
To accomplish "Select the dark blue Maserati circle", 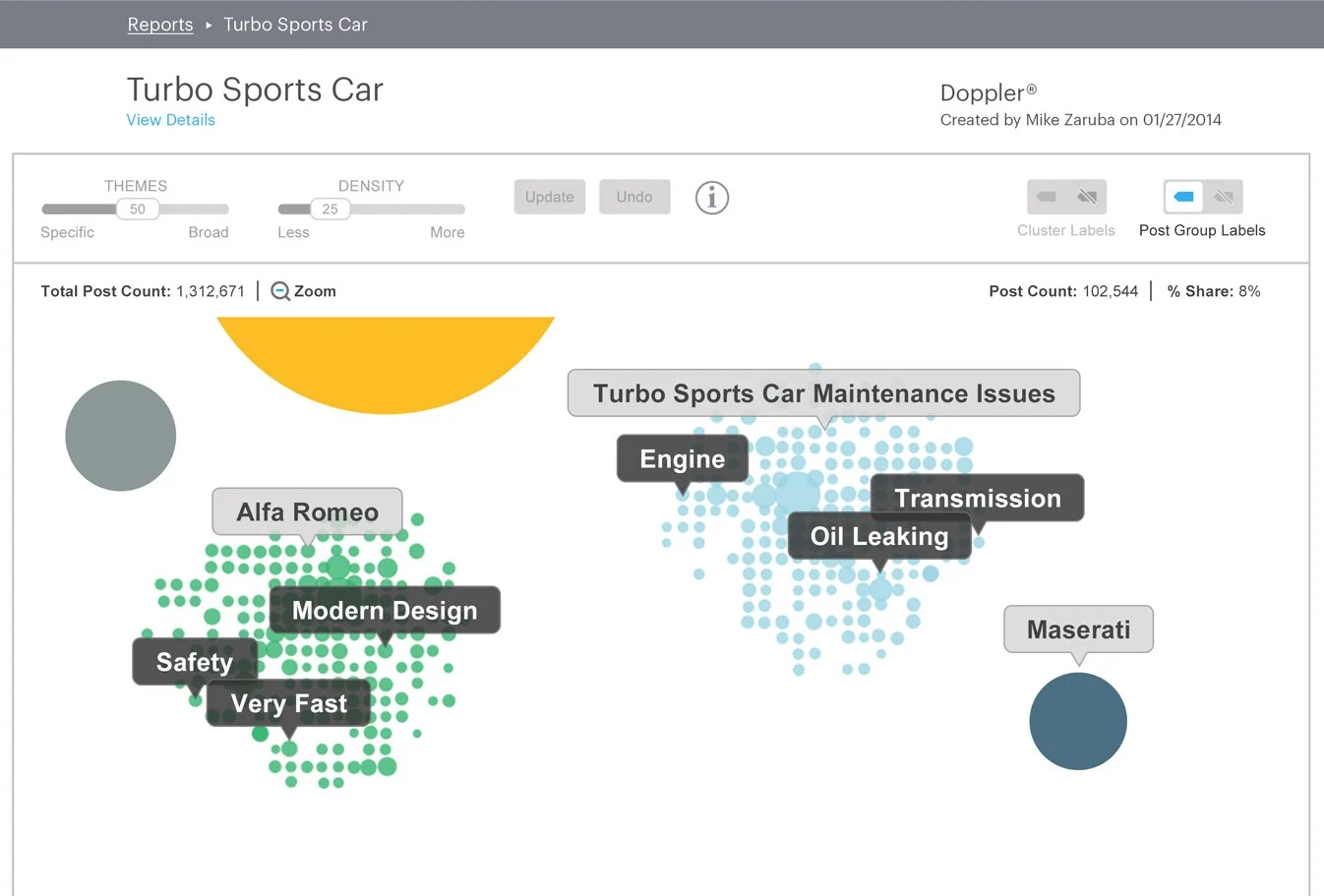I will coord(1078,721).
